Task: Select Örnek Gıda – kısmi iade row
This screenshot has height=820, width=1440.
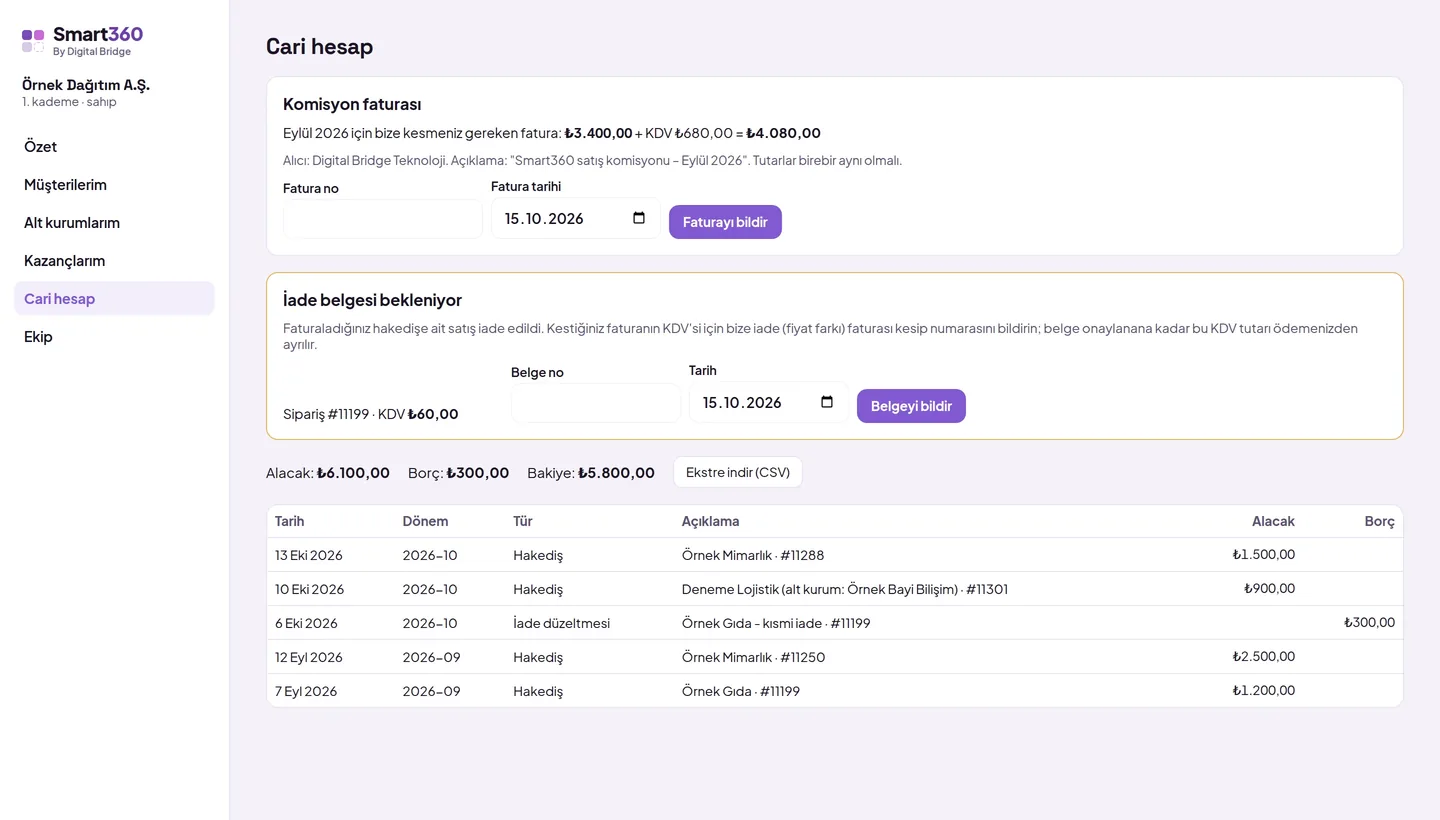Action: 835,623
